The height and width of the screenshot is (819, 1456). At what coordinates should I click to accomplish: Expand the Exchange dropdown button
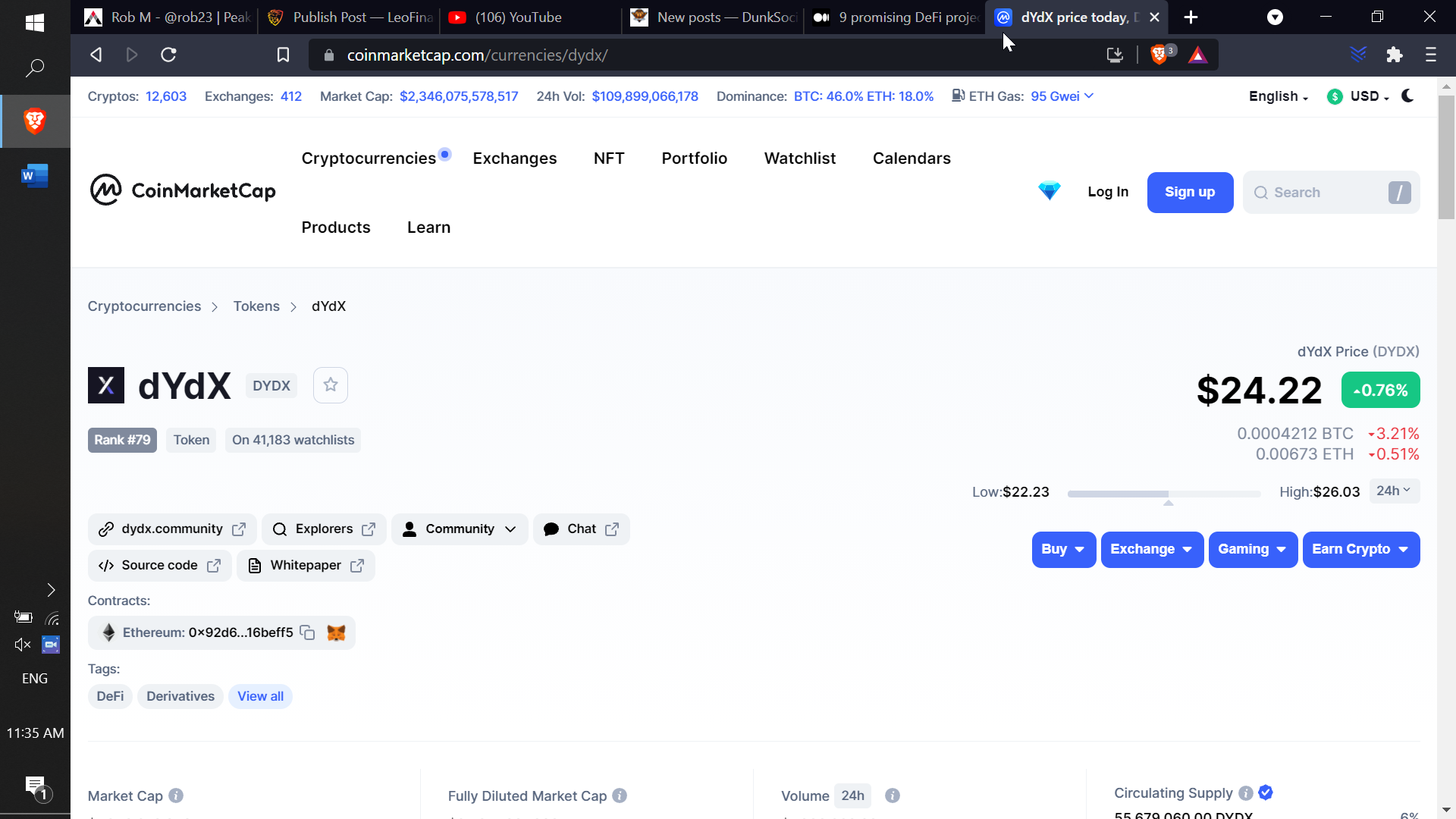(x=1152, y=549)
